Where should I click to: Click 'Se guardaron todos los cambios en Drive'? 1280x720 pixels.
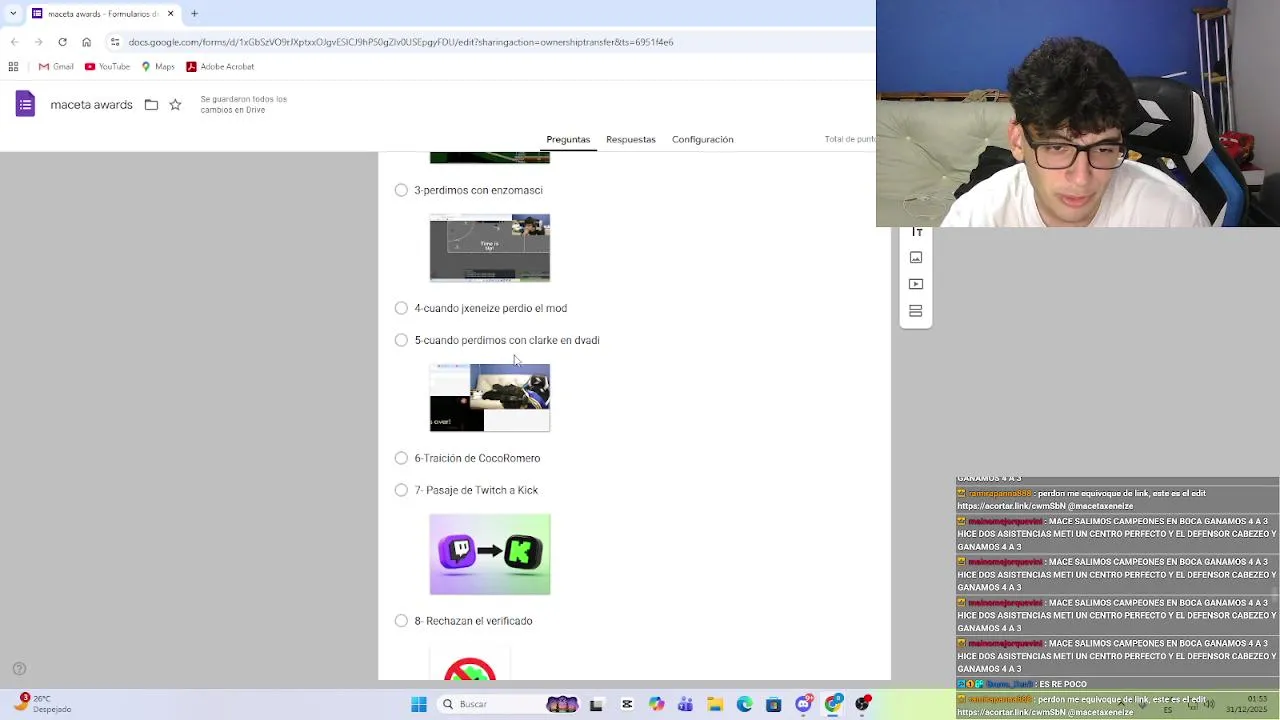(x=244, y=104)
